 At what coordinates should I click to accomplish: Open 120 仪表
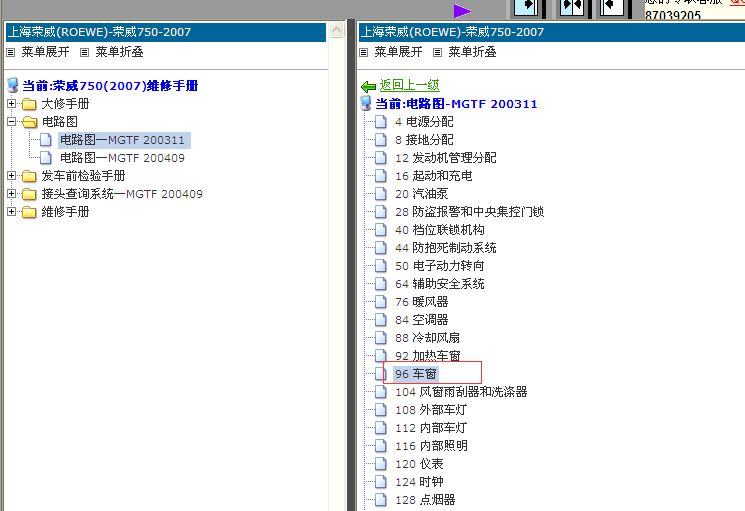419,464
